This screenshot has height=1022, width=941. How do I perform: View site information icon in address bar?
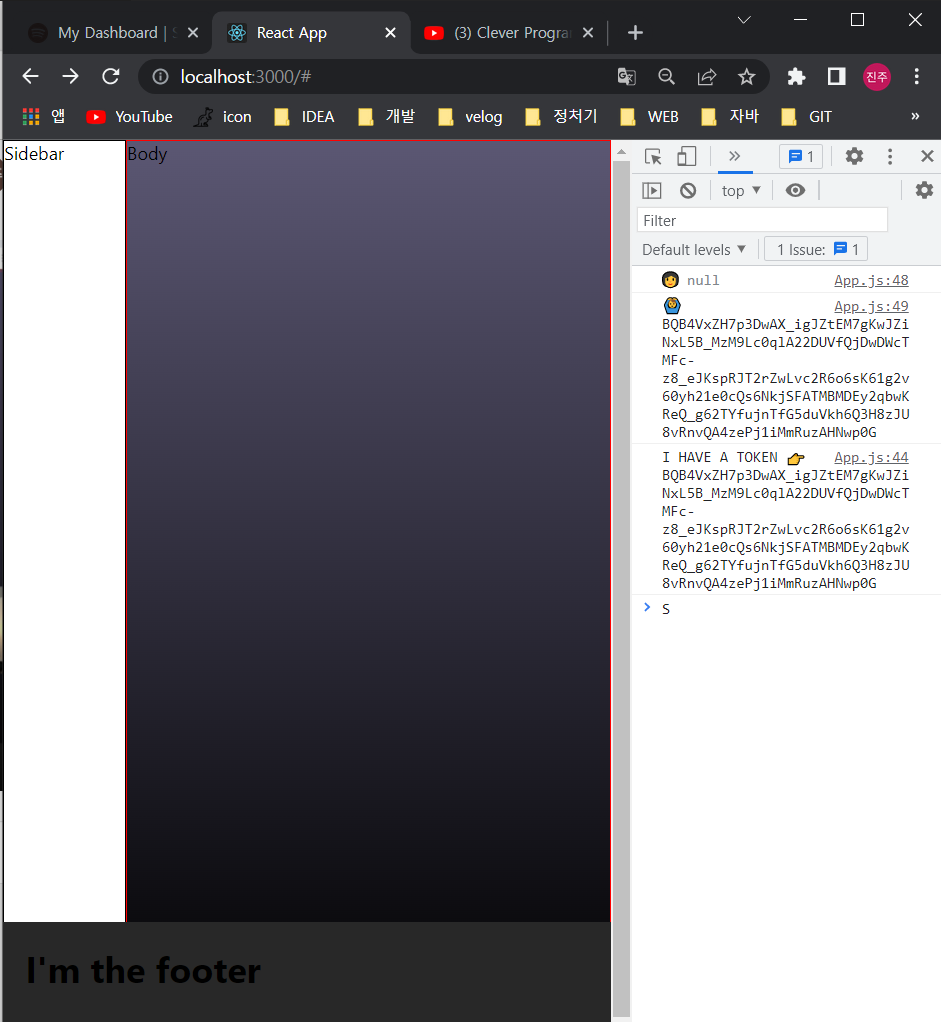pos(160,77)
